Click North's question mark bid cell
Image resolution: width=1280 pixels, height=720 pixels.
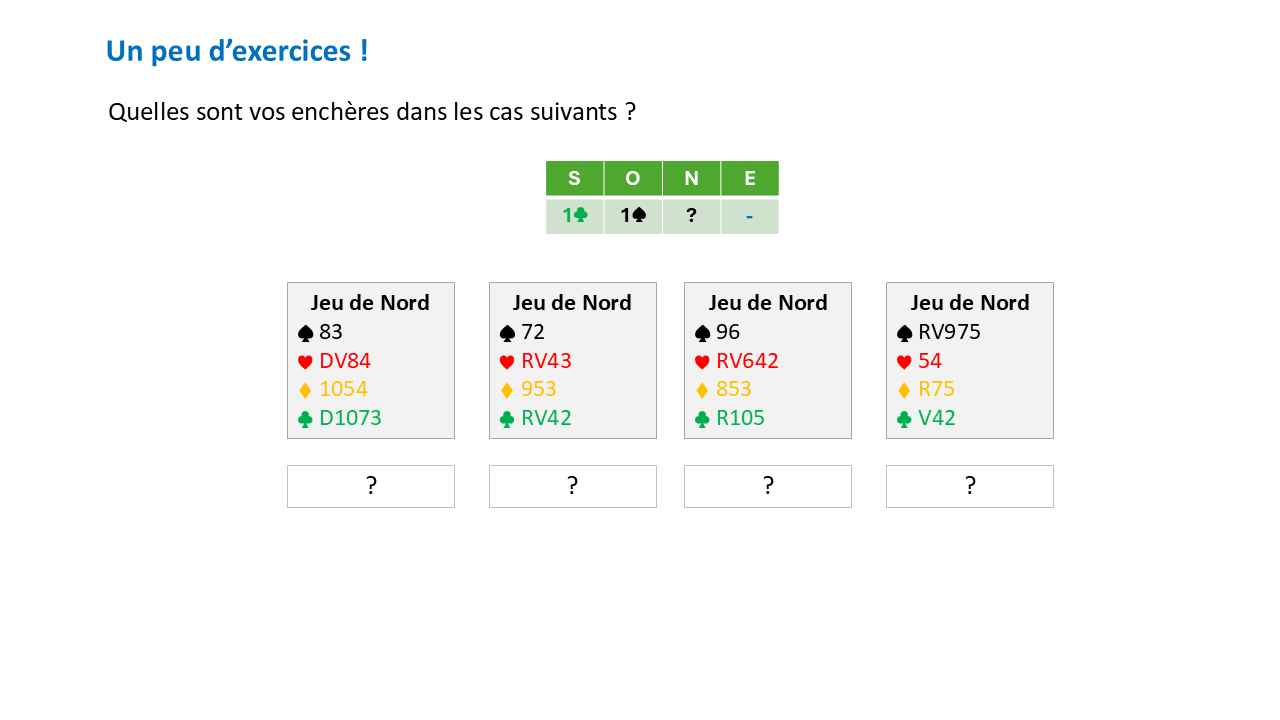click(x=691, y=216)
